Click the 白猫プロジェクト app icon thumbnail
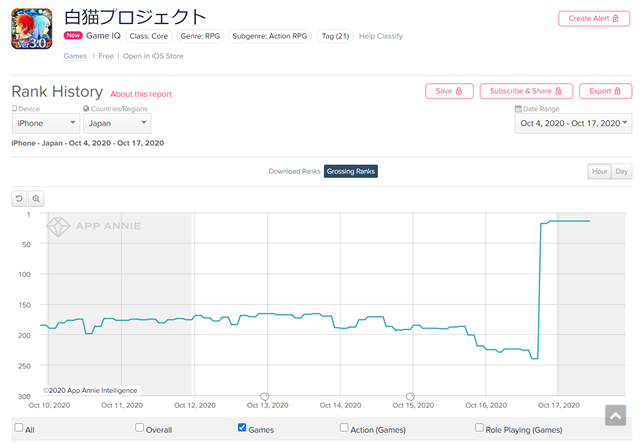Image resolution: width=640 pixels, height=443 pixels. coord(31,29)
